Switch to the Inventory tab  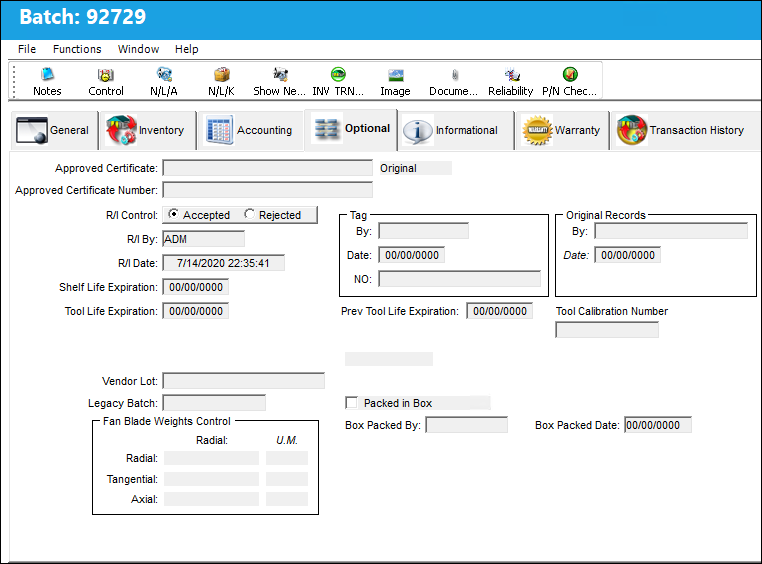(x=146, y=130)
